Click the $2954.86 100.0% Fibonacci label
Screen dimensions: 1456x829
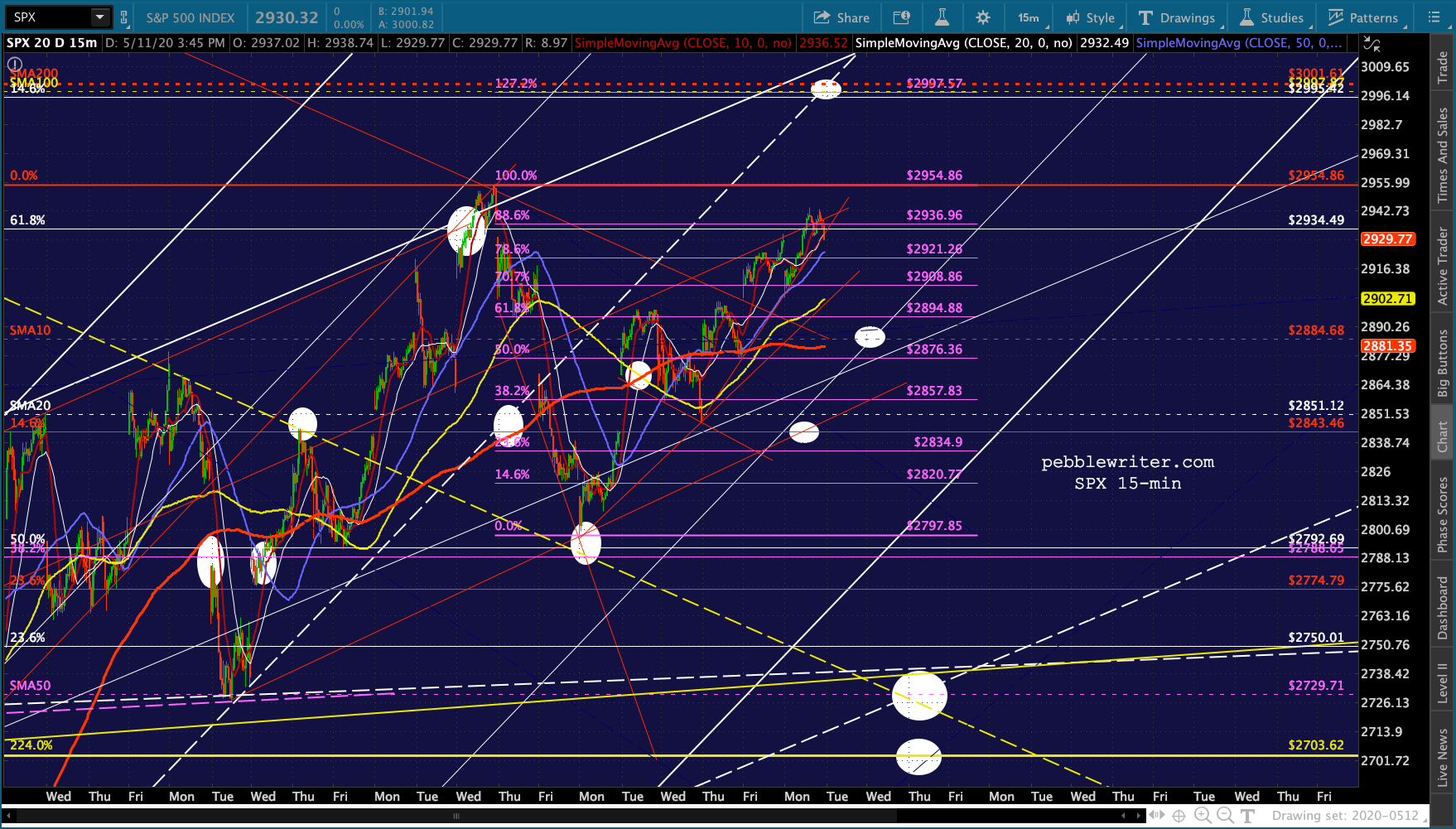click(x=934, y=176)
